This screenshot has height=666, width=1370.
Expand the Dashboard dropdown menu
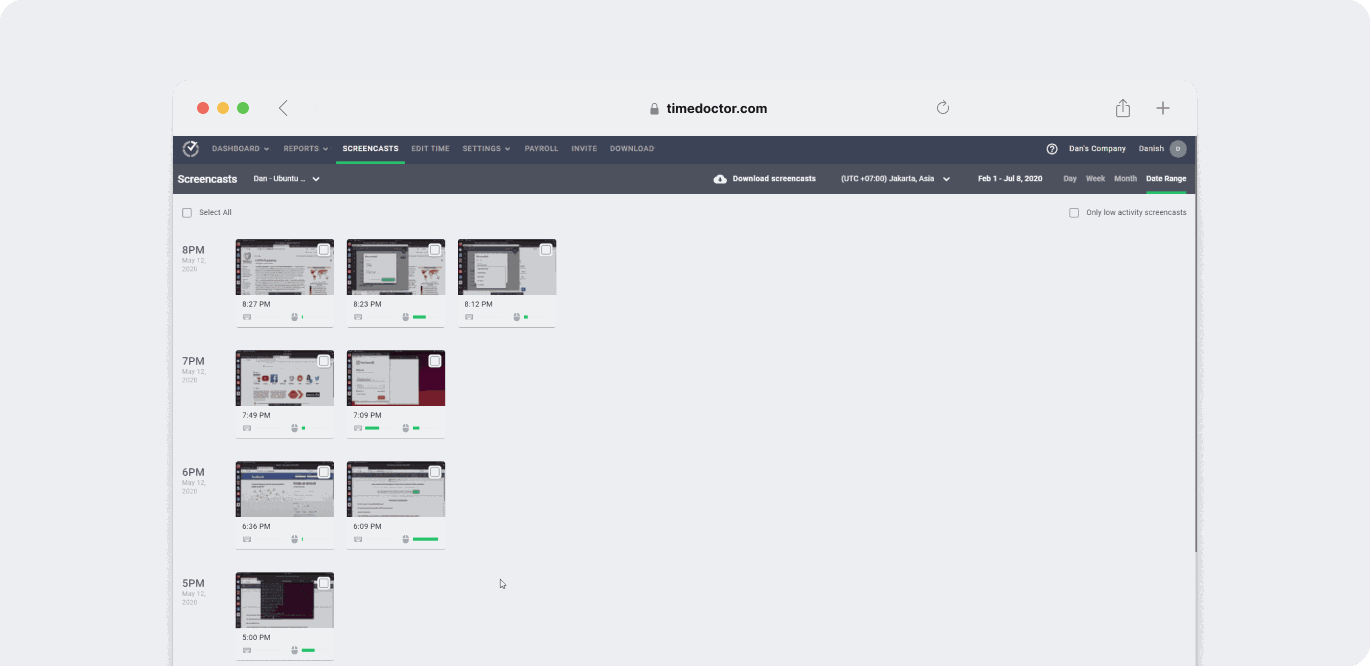[x=240, y=148]
